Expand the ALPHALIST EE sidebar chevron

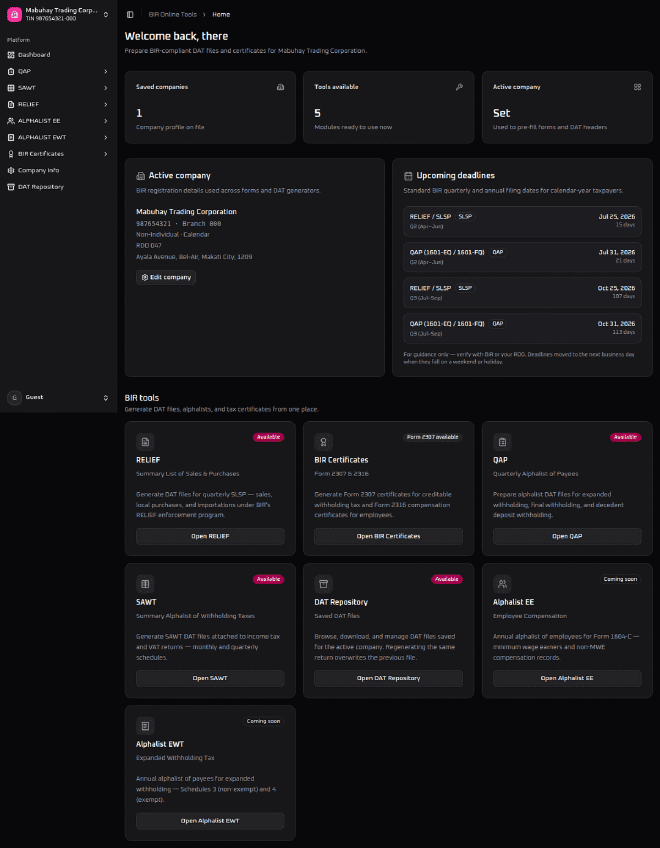105,121
